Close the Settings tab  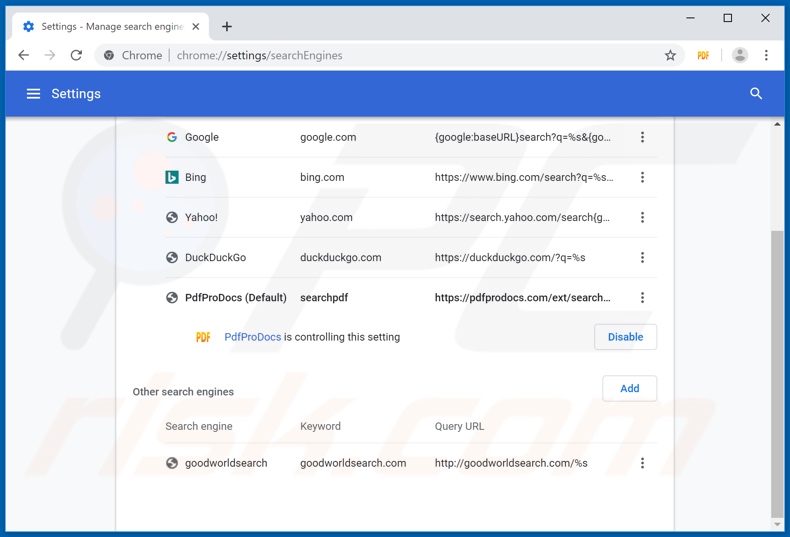point(196,27)
